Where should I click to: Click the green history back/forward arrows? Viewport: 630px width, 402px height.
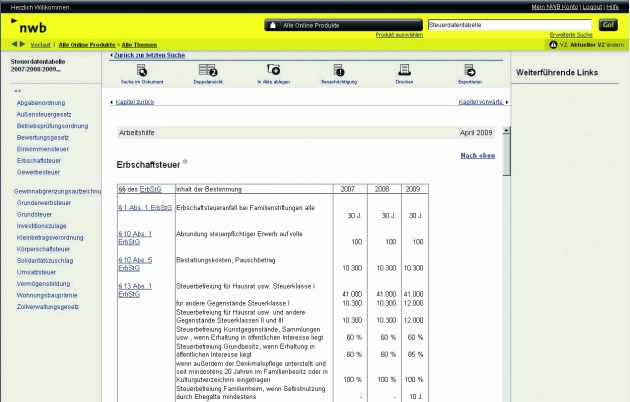(18, 44)
